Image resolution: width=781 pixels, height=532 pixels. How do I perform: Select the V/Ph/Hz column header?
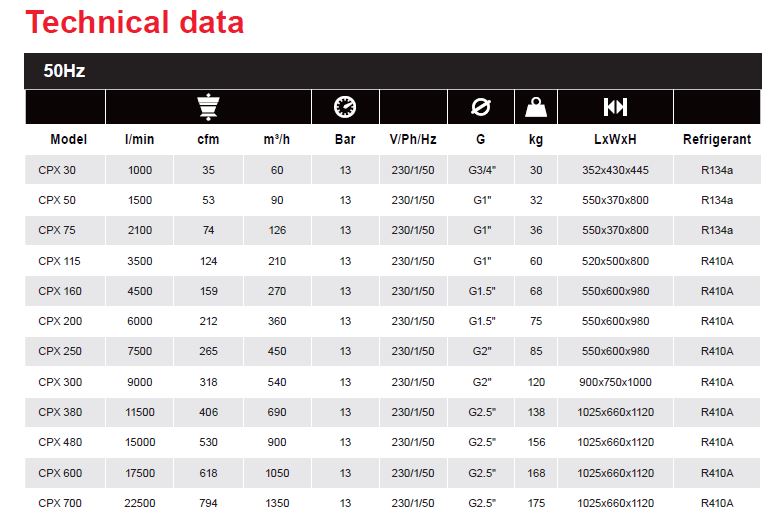[413, 139]
